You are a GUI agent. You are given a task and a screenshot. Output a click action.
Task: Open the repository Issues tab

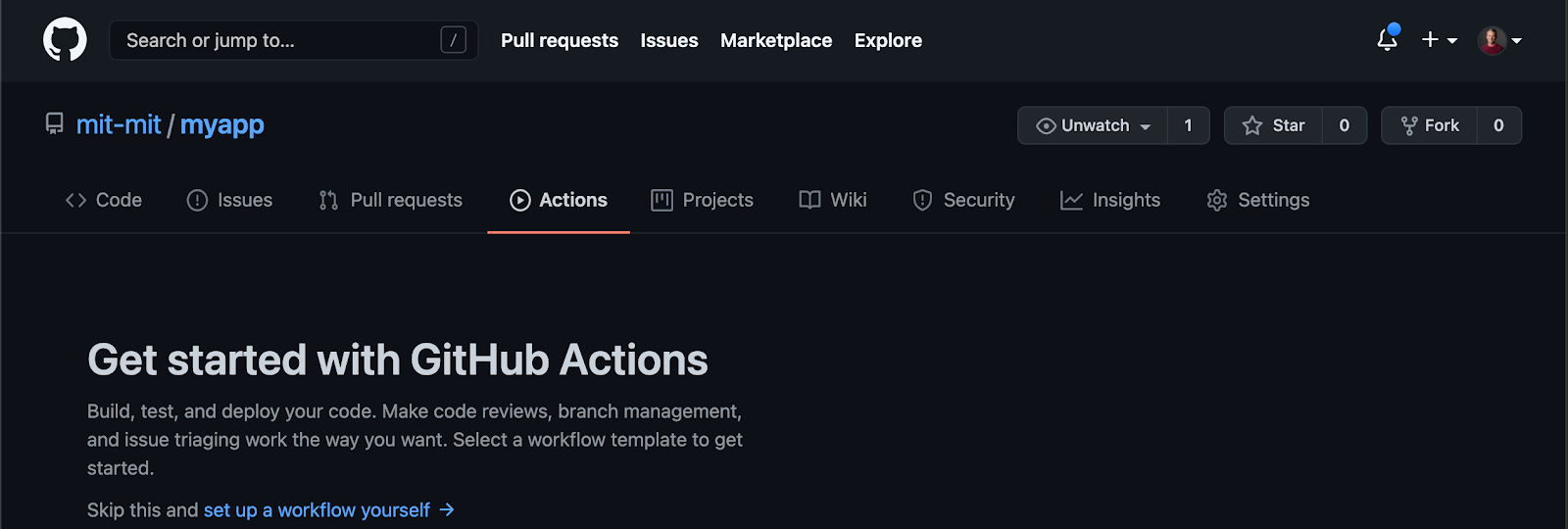[x=230, y=200]
